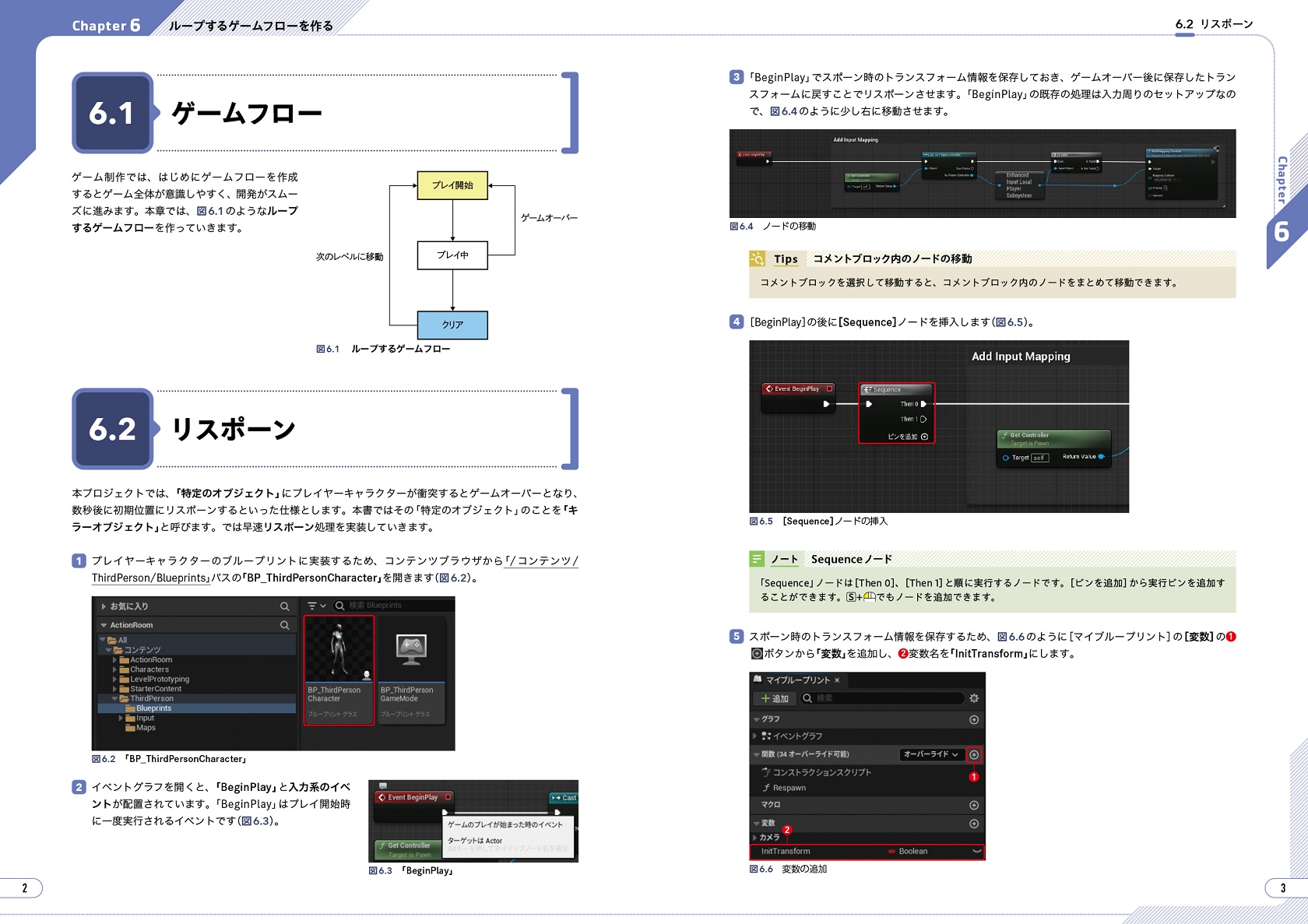Select the マイブループリント tab
This screenshot has width=1308, height=924.
point(797,680)
